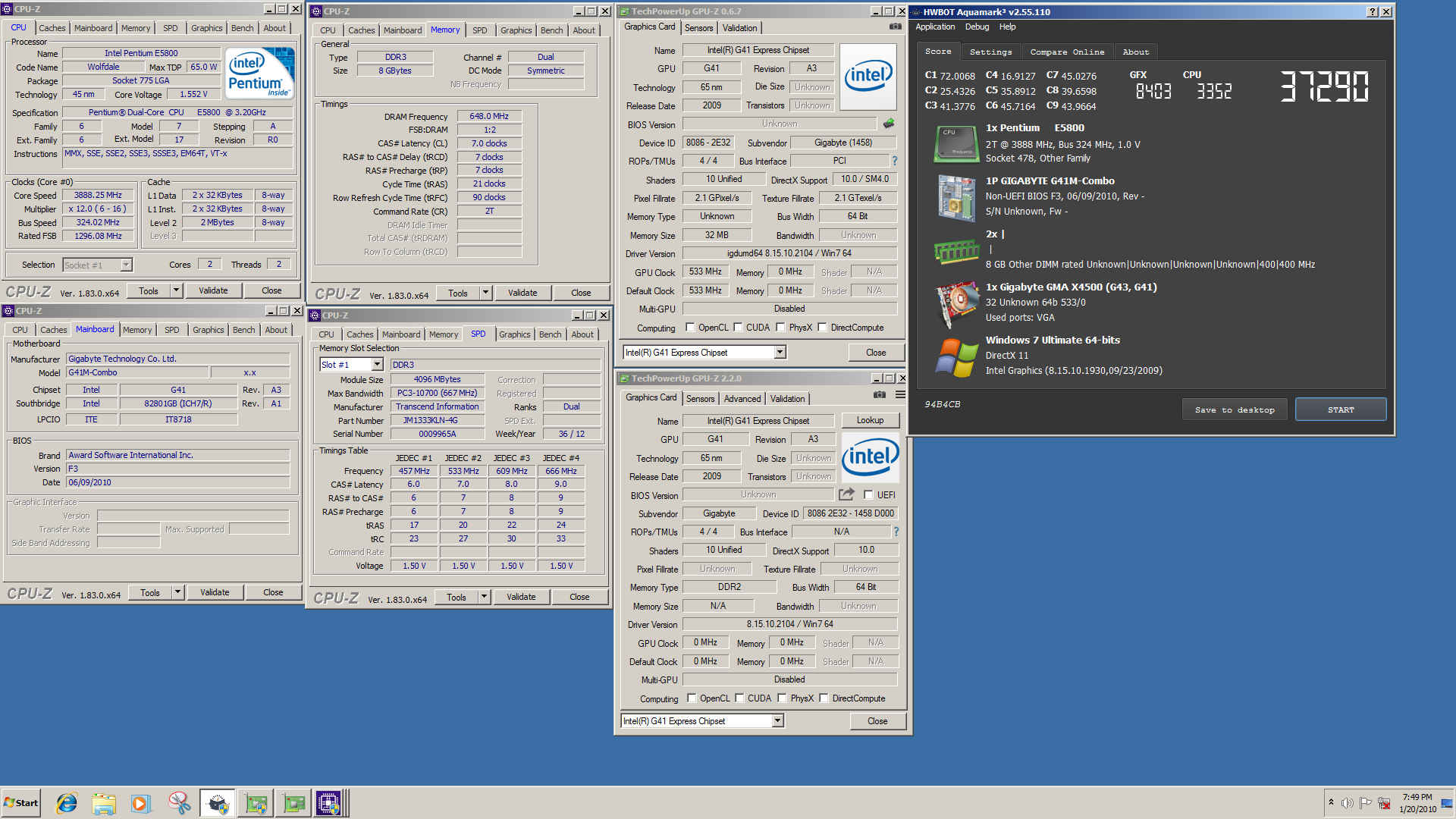Viewport: 1456px width, 819px height.
Task: Click the Windows logo icon in HWBOT Aquamark
Action: 956,357
